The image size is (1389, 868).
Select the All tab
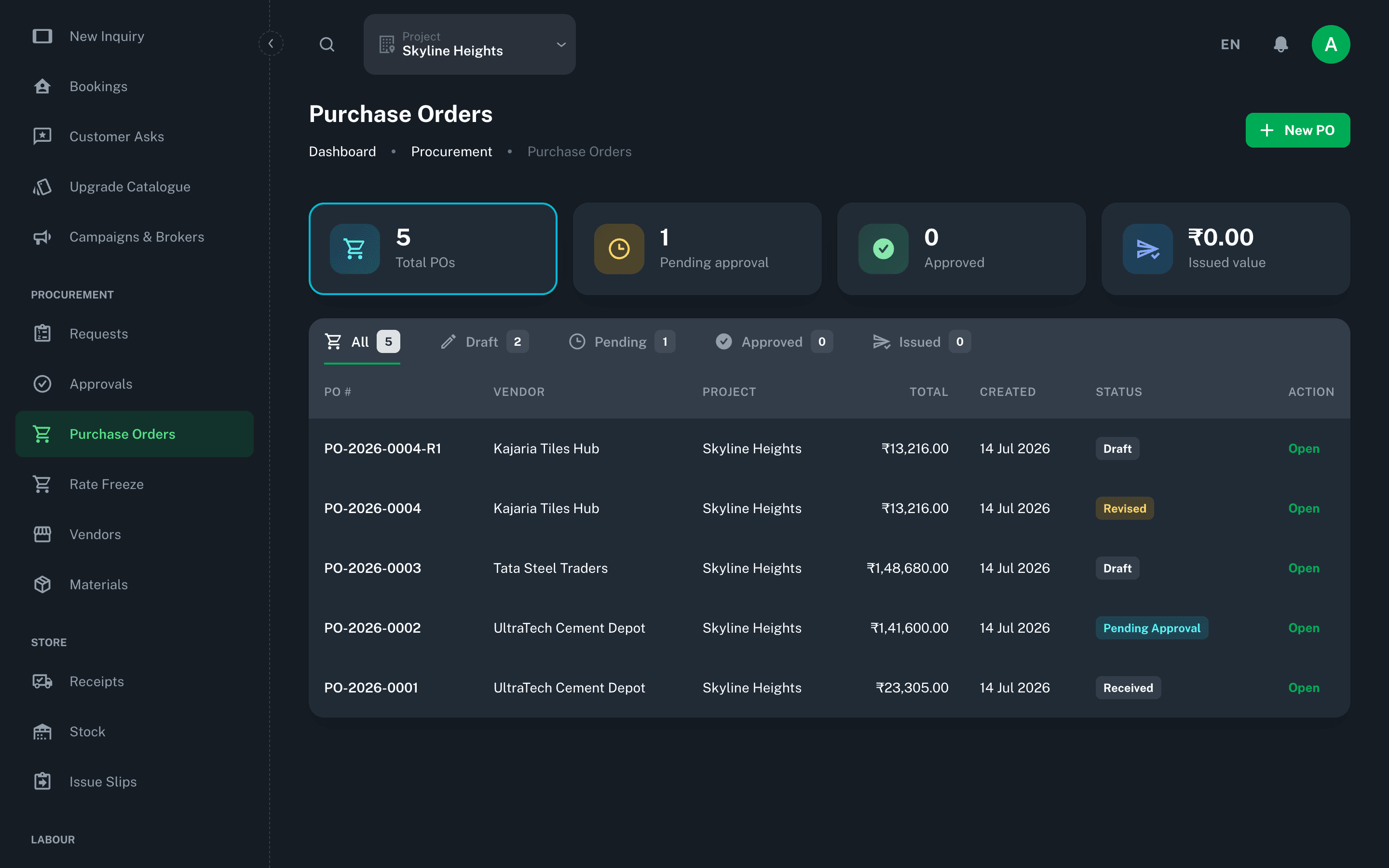[x=362, y=341]
